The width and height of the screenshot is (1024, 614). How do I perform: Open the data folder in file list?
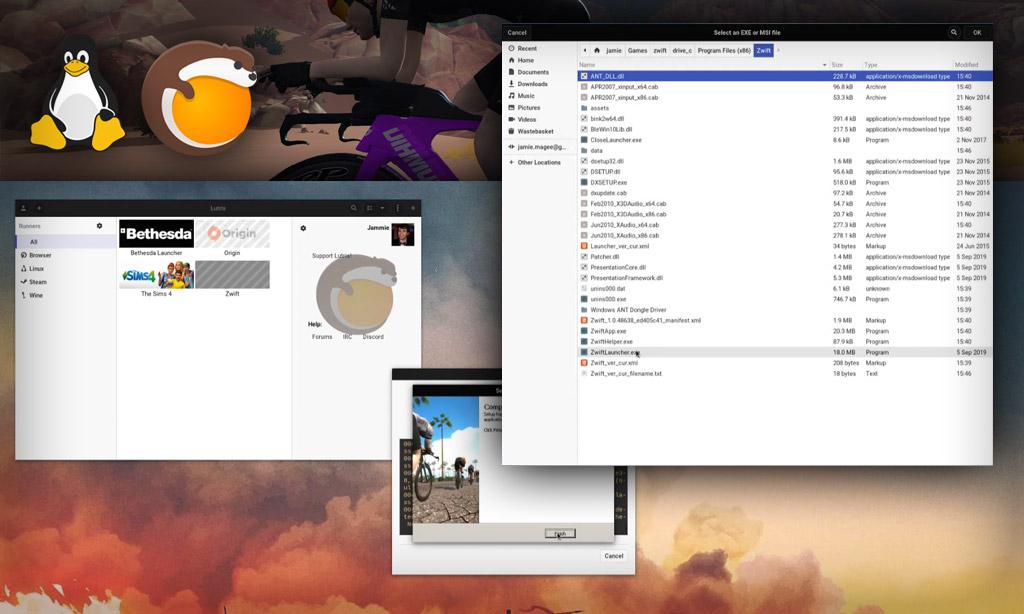[785, 150]
